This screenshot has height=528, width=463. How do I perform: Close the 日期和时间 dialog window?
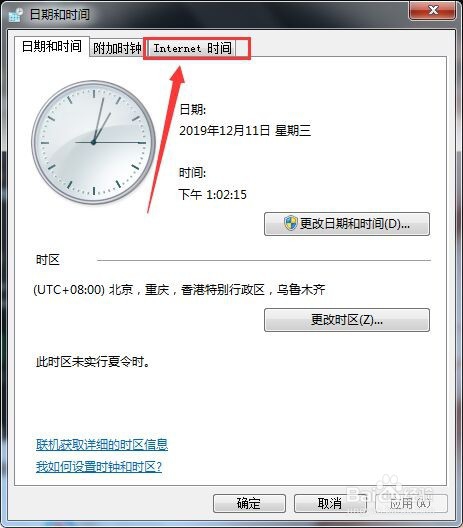[433, 10]
